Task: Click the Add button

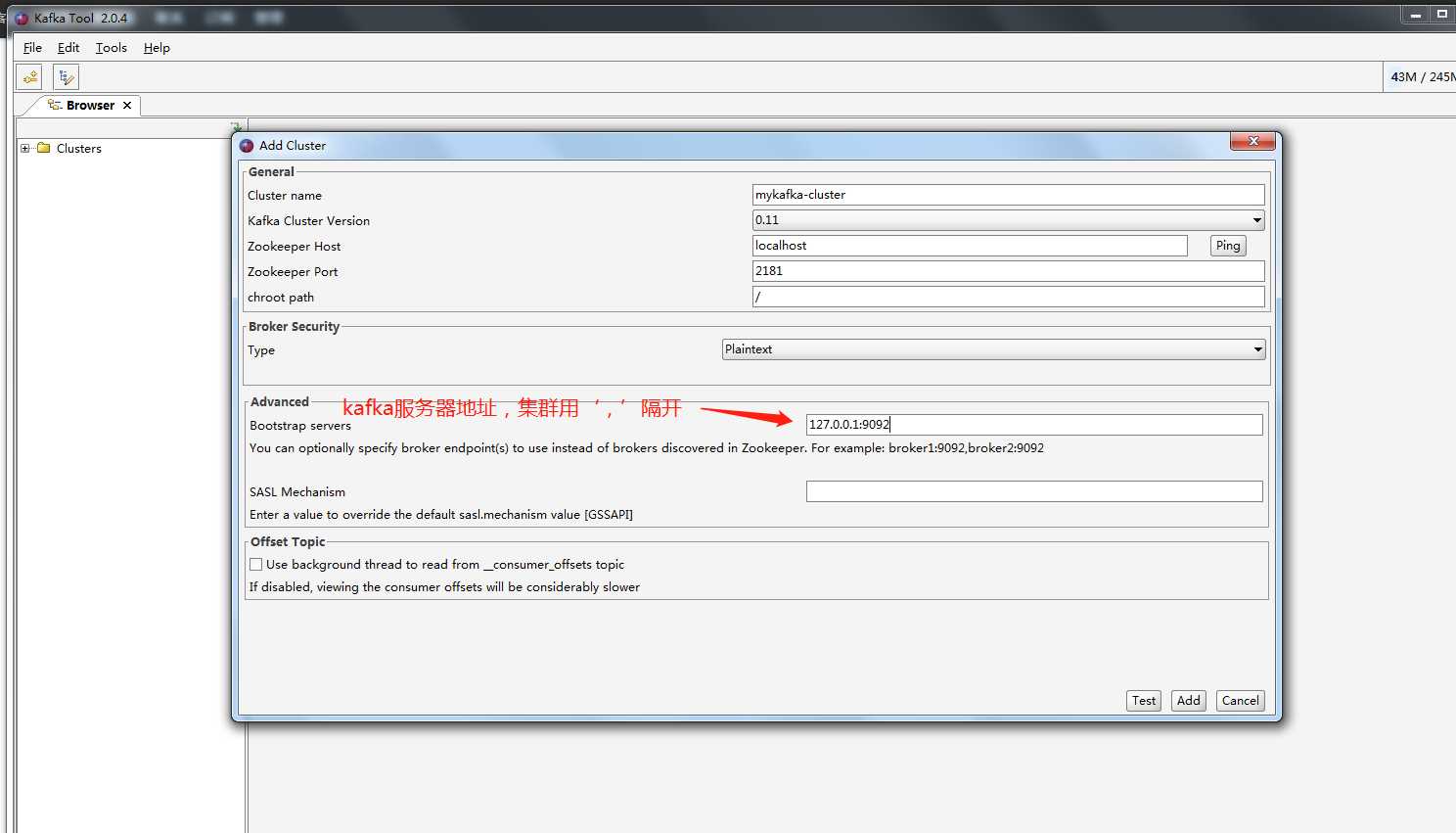Action: (1189, 701)
